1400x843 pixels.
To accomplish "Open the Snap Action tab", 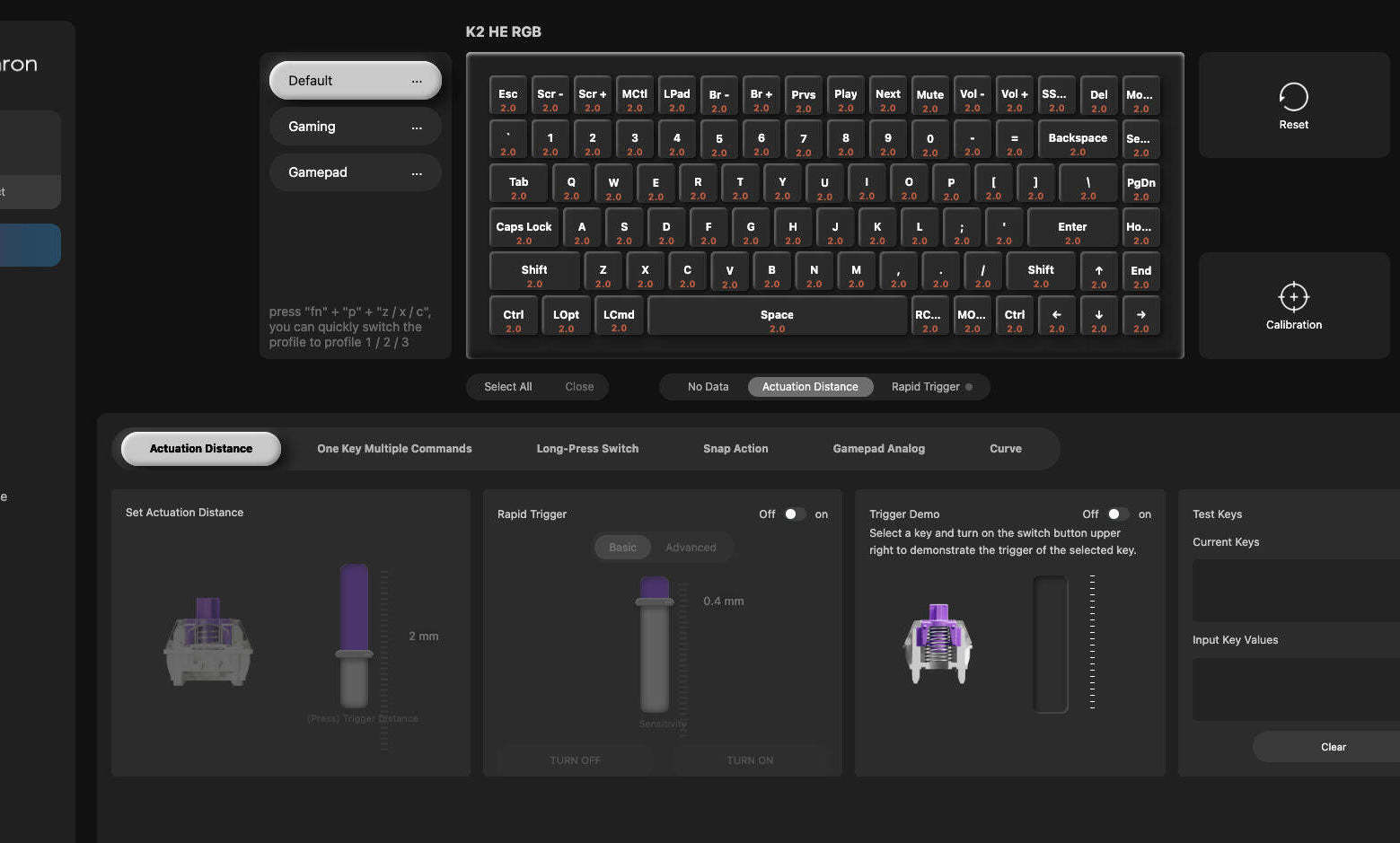I will click(735, 449).
